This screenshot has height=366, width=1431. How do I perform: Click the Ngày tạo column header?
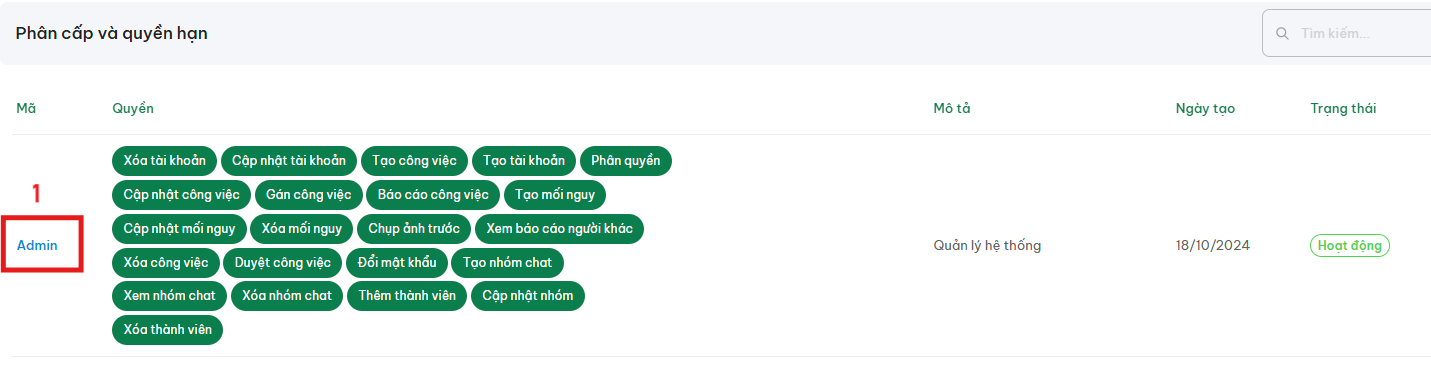(x=1205, y=108)
